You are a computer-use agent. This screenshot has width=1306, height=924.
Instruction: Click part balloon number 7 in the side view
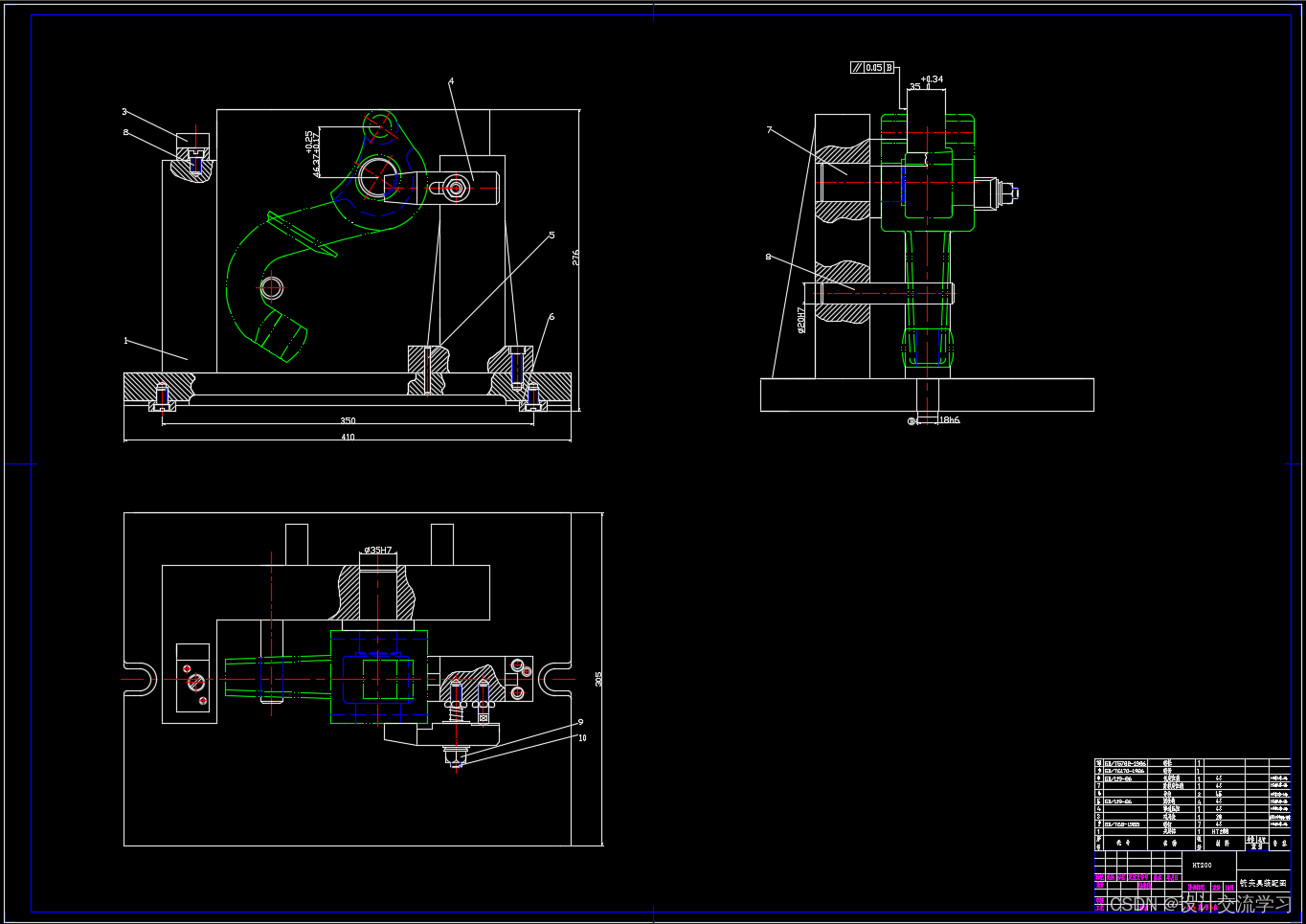coord(769,129)
